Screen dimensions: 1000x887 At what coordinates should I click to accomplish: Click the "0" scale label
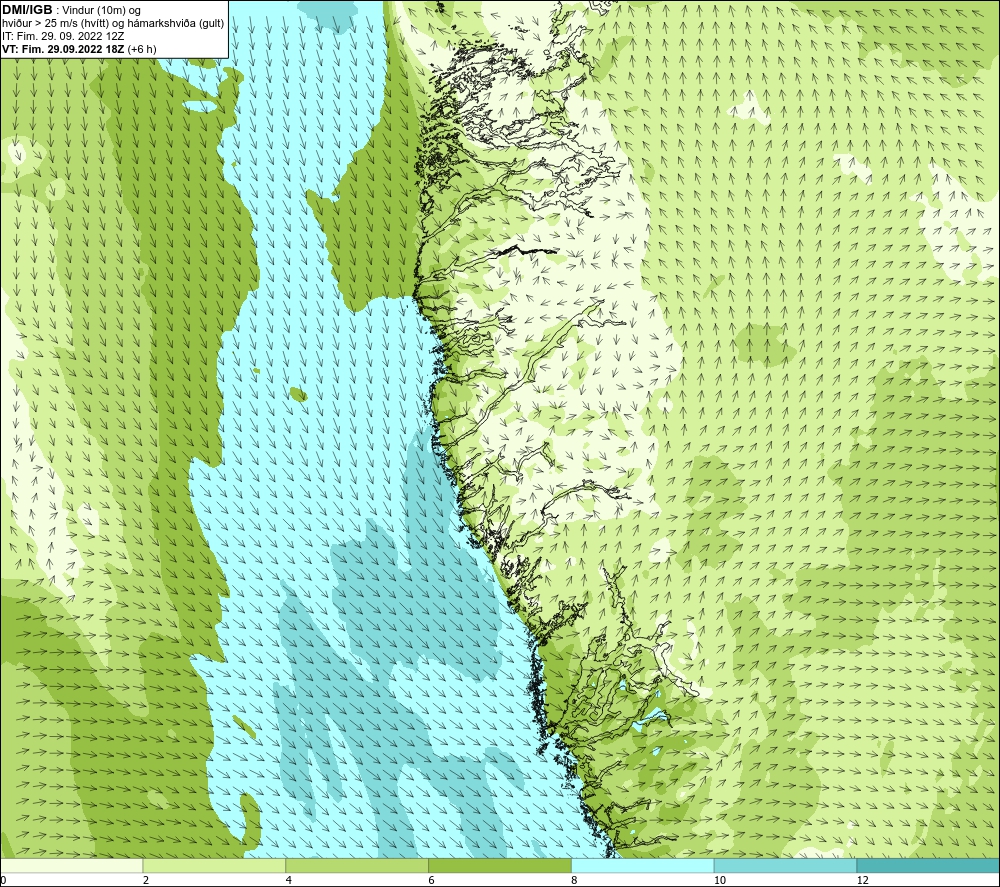(x=4, y=880)
